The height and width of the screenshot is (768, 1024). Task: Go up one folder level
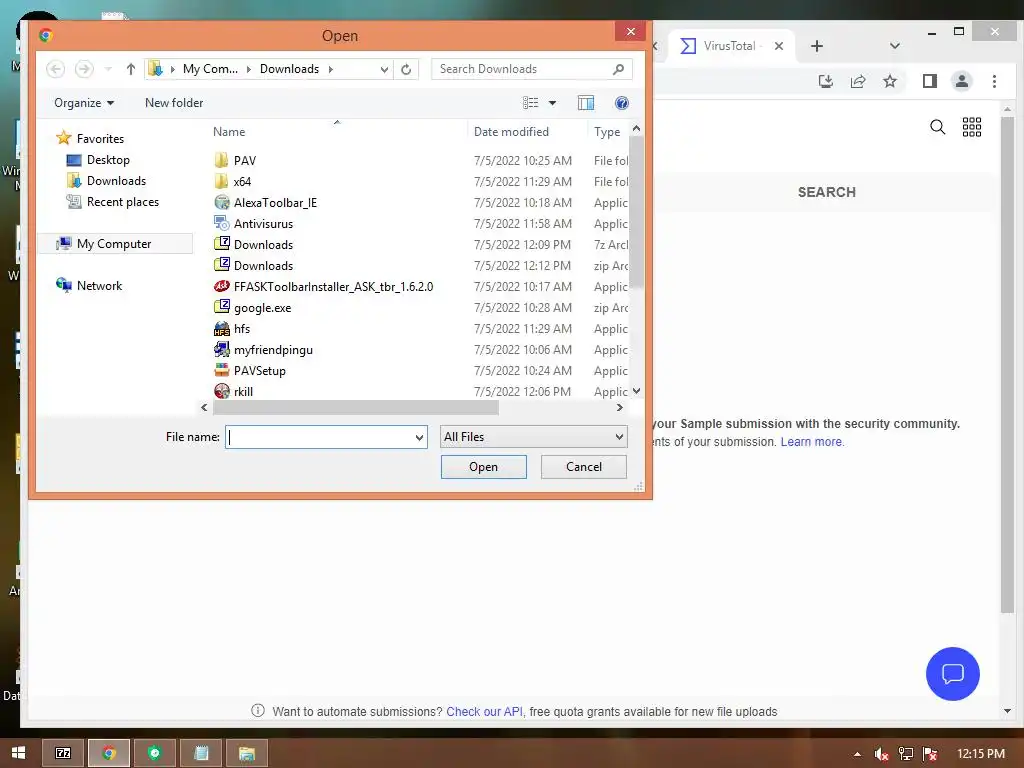tap(131, 69)
